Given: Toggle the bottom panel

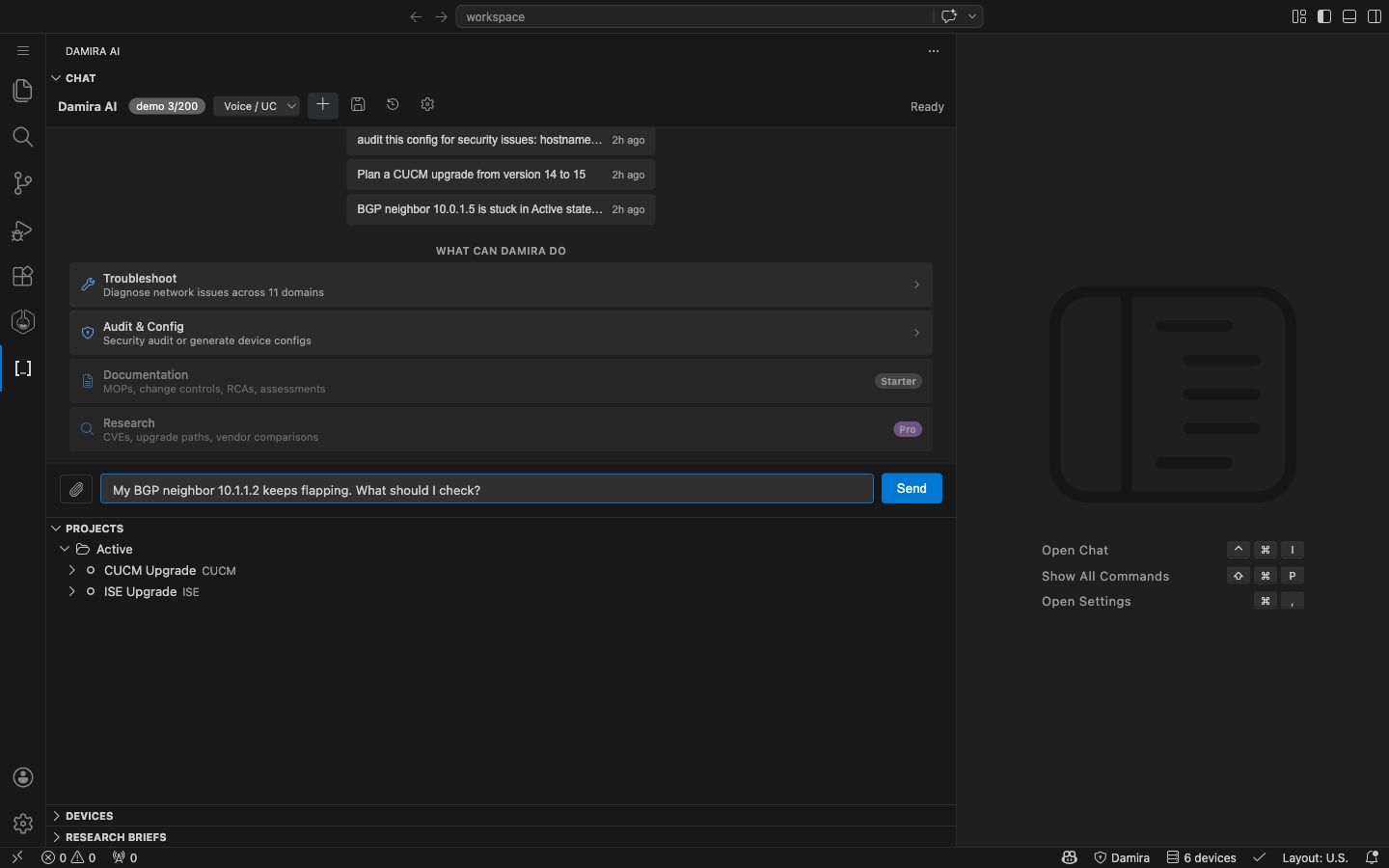Looking at the screenshot, I should click(x=1349, y=16).
